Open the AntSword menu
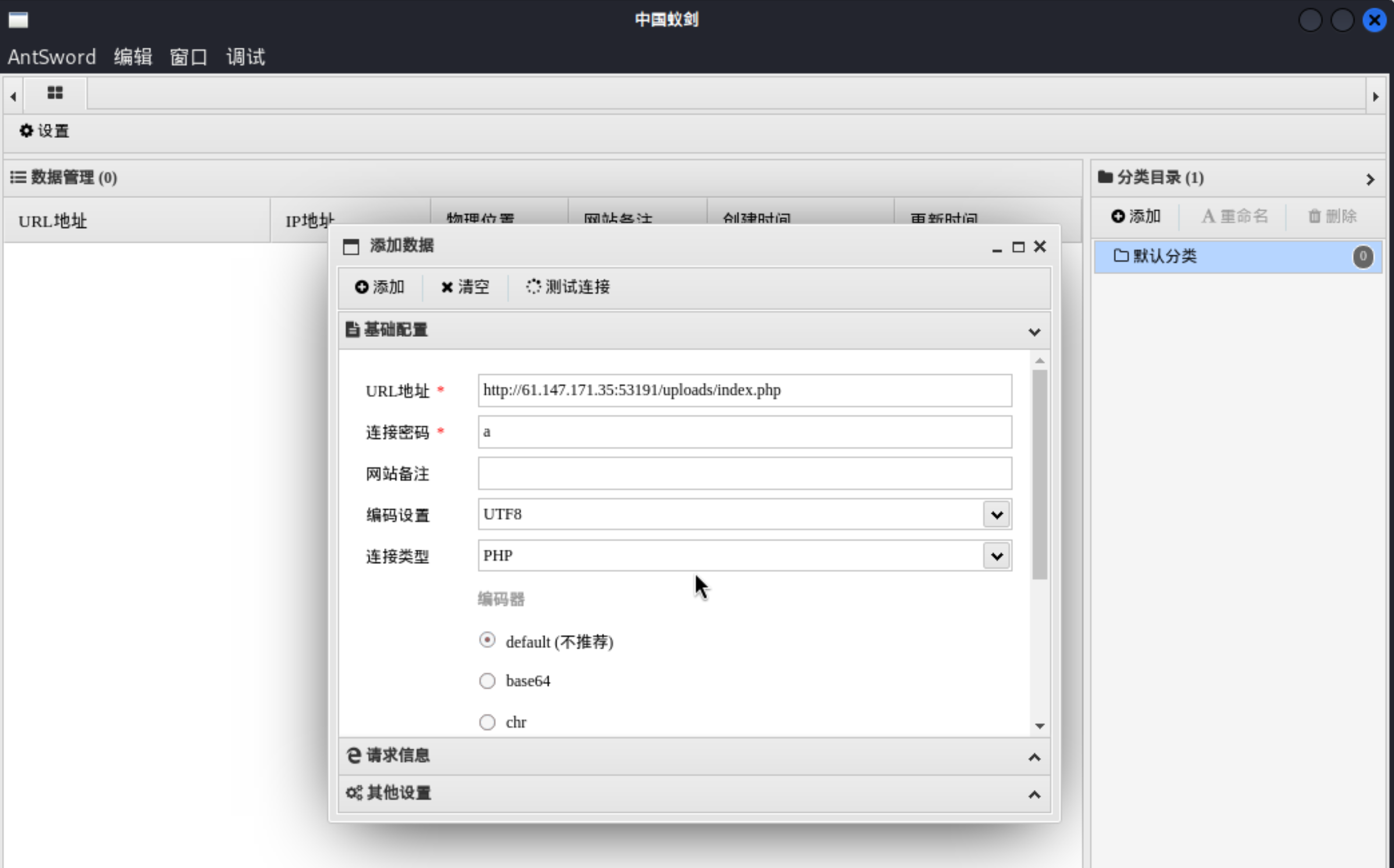Viewport: 1394px width, 868px height. [52, 57]
